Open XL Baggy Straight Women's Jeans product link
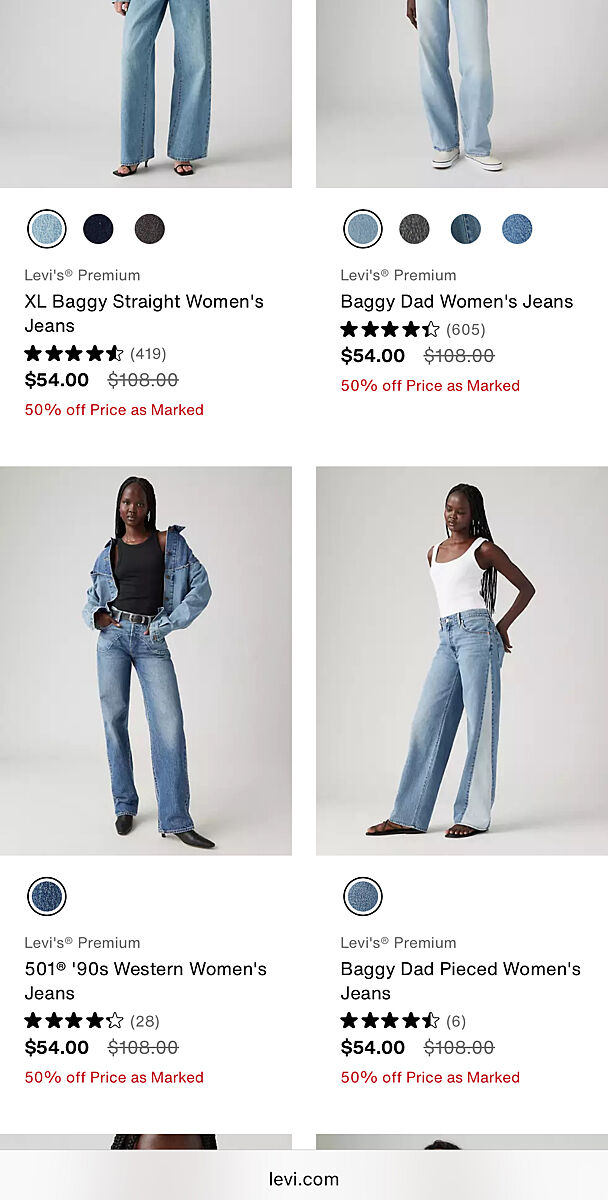 [x=144, y=313]
